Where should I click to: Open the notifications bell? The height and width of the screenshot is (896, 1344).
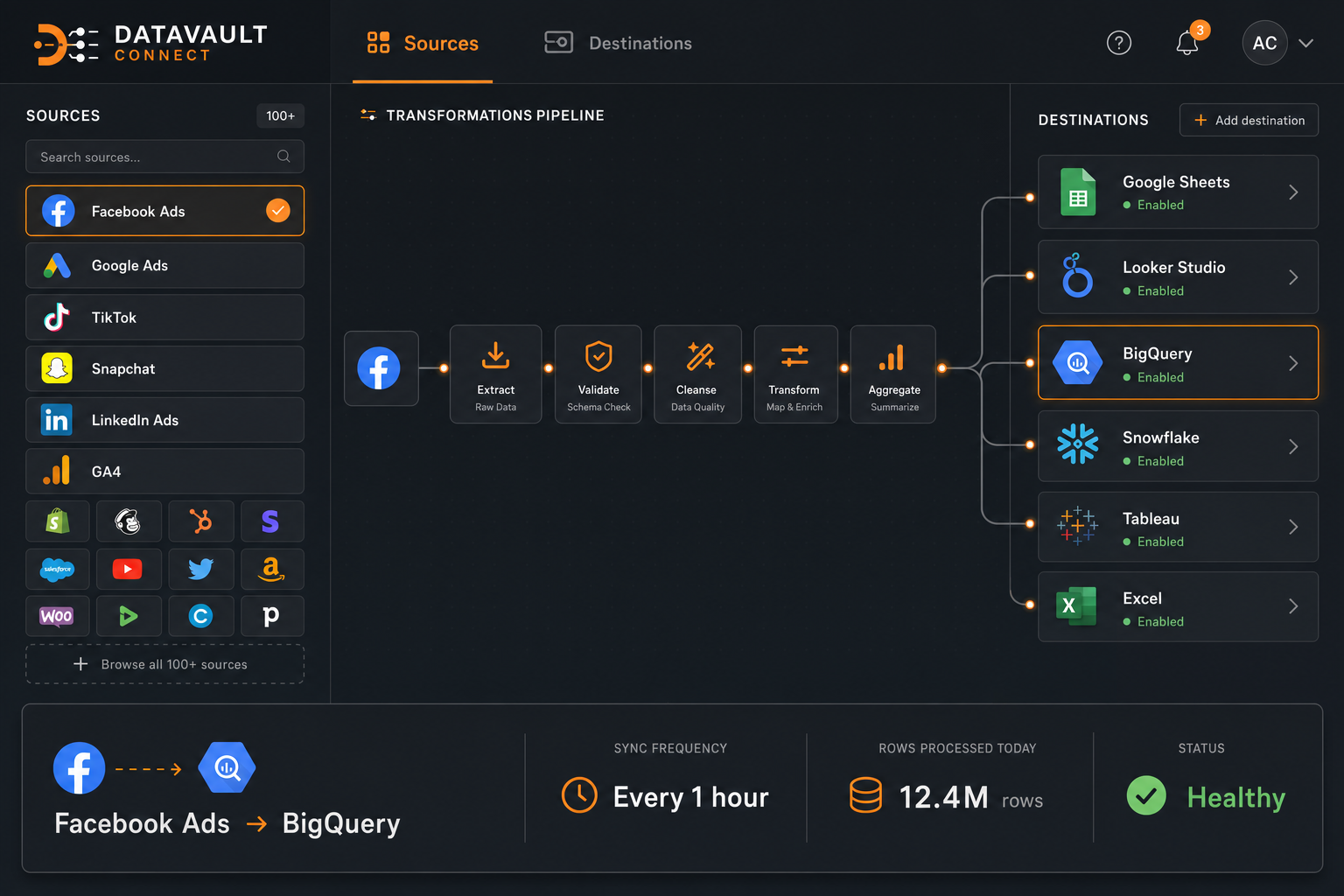(x=1187, y=43)
